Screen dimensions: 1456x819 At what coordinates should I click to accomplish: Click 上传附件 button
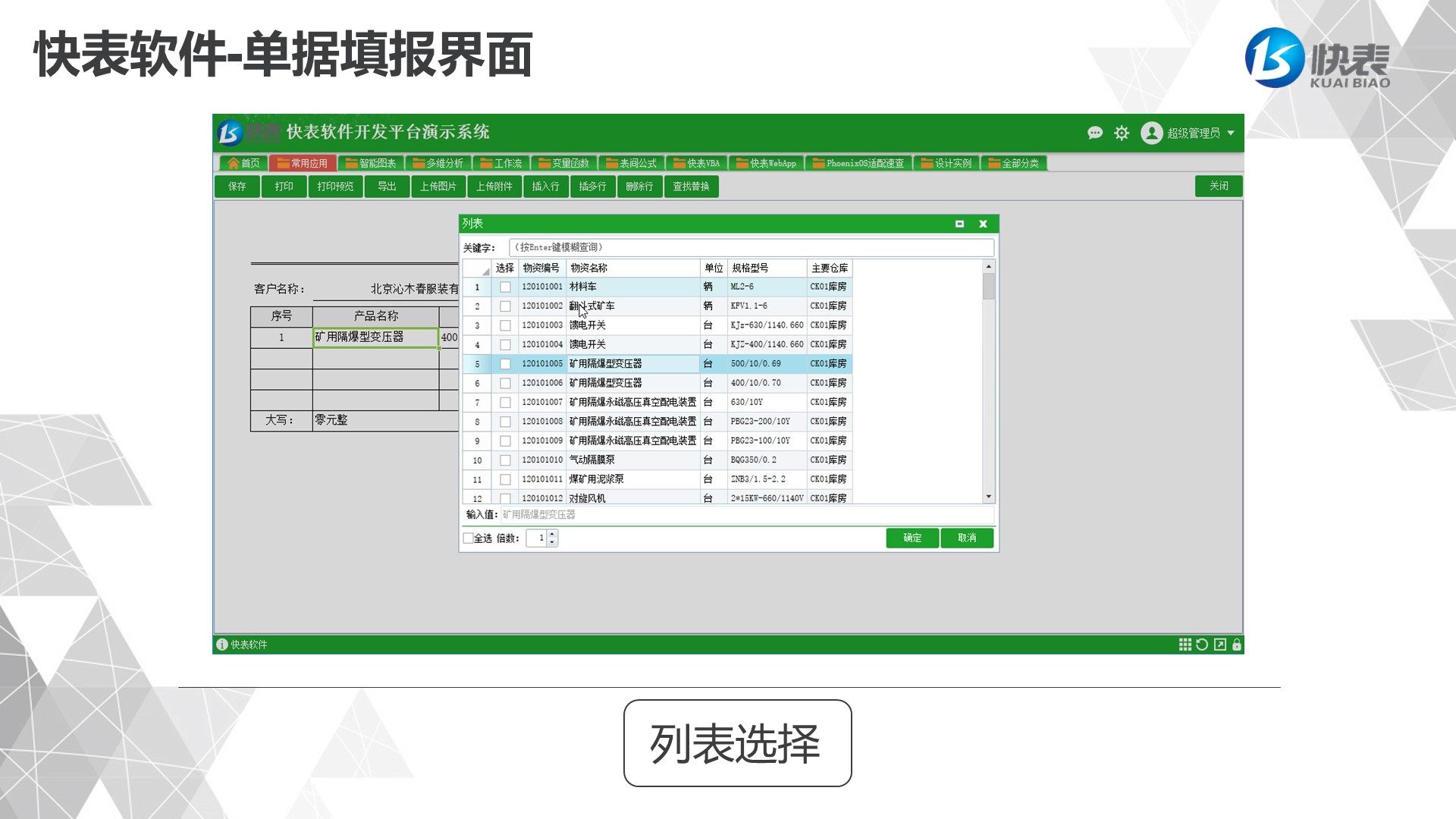coord(494,187)
